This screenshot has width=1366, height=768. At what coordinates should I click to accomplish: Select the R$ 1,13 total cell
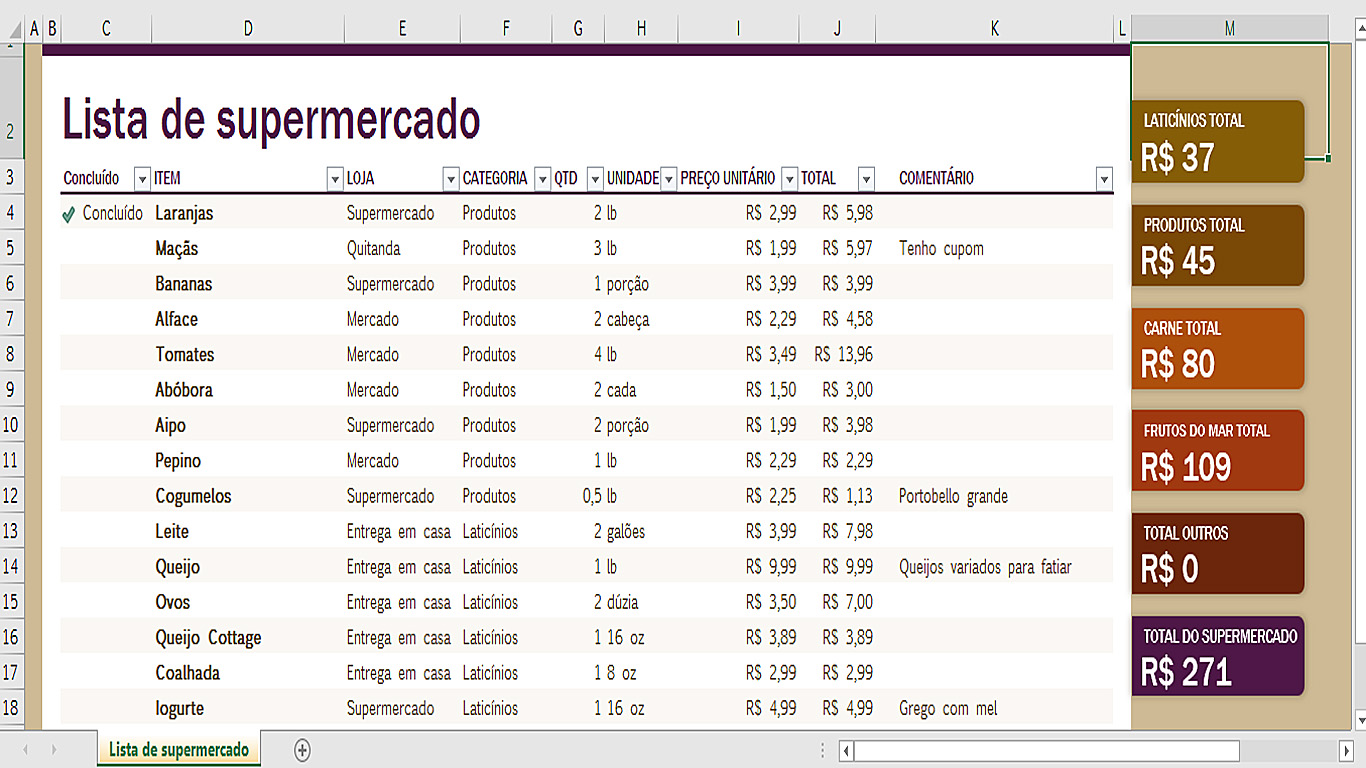coord(838,497)
